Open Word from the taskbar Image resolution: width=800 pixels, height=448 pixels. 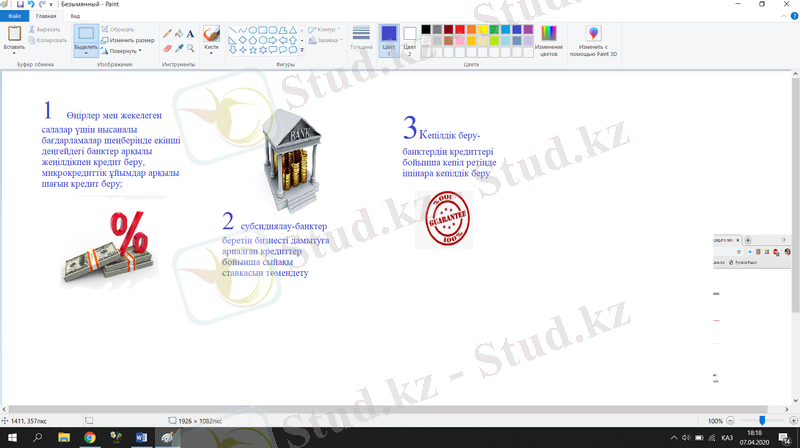tap(141, 437)
